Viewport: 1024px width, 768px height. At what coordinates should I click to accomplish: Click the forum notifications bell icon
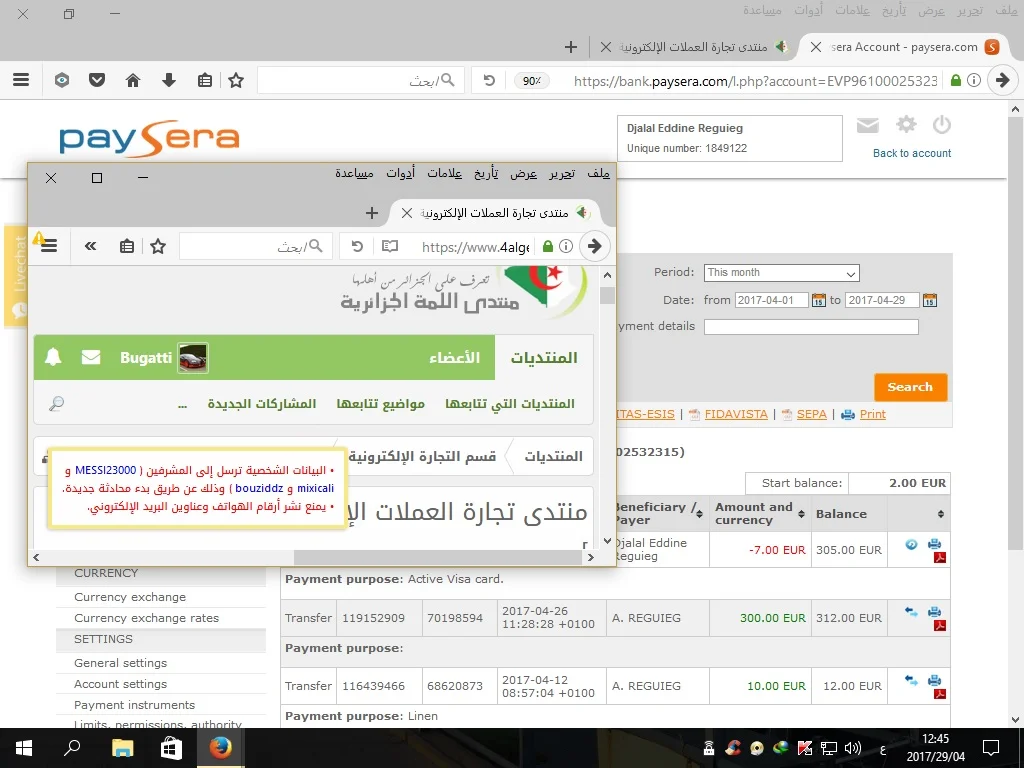click(x=53, y=357)
